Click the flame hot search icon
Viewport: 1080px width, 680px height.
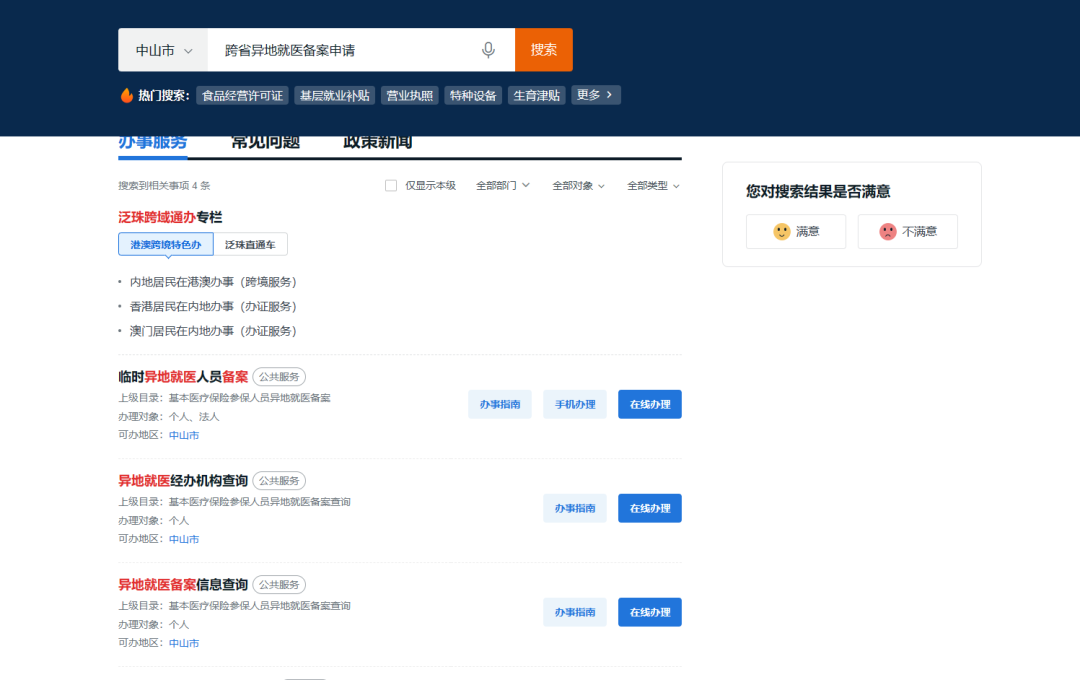(x=127, y=95)
